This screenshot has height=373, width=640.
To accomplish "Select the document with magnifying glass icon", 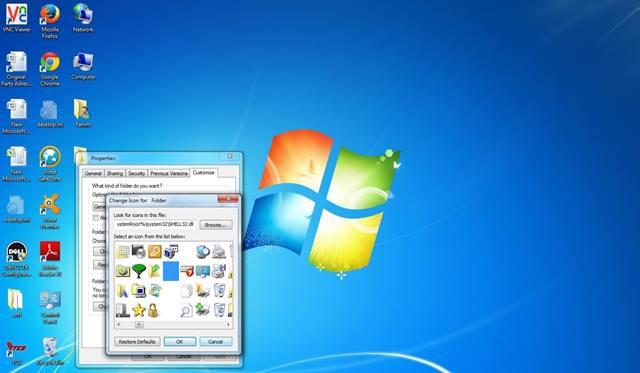I will 186,310.
